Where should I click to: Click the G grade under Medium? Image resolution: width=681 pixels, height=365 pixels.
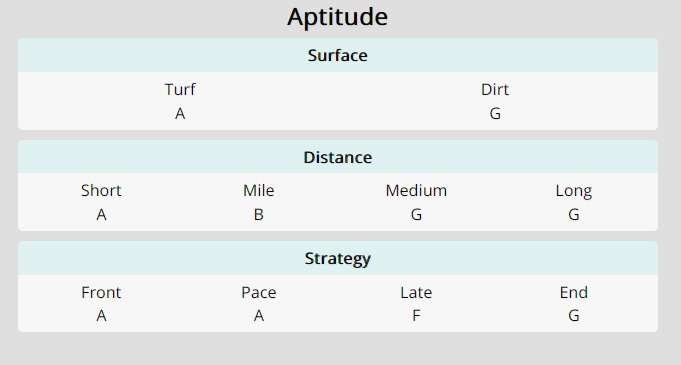(x=416, y=214)
